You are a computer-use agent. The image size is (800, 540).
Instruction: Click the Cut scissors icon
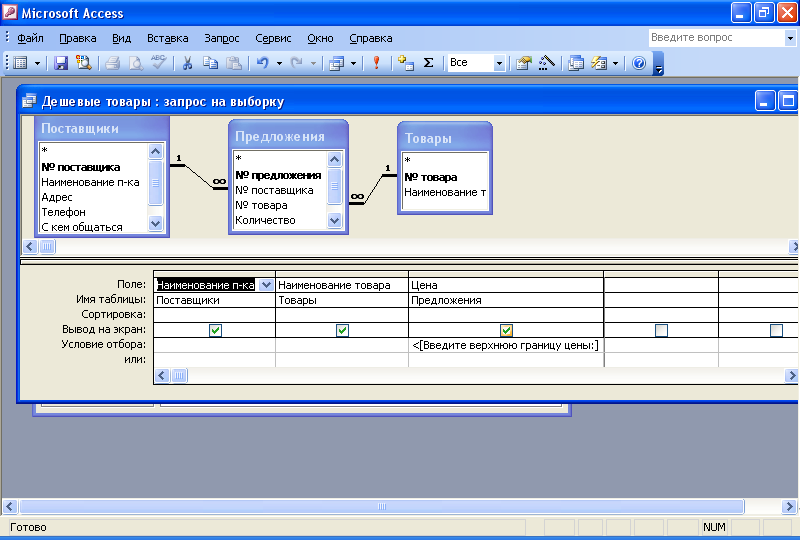tap(186, 63)
